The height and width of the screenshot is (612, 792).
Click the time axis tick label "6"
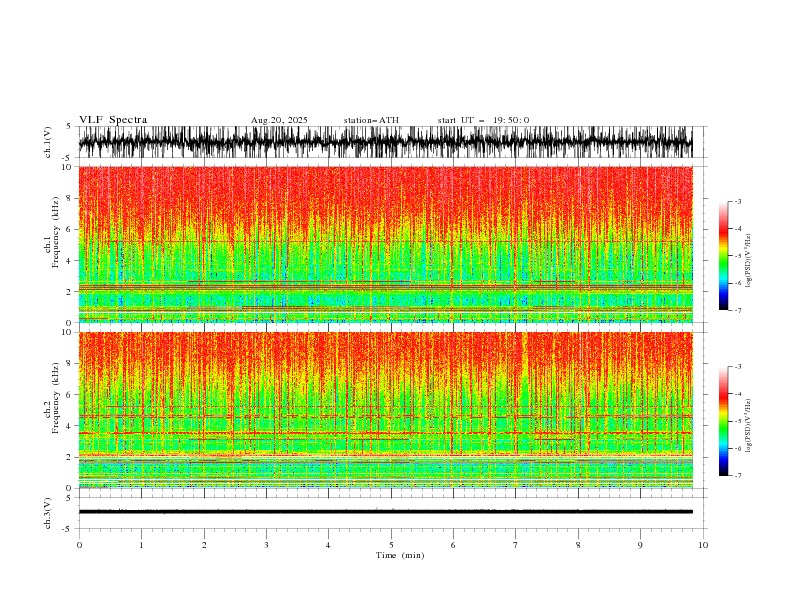coord(453,545)
